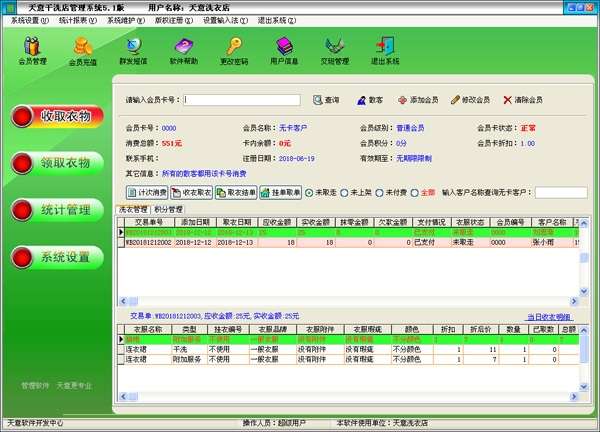Click the member card number input field
This screenshot has height=432, width=600.
pos(243,100)
